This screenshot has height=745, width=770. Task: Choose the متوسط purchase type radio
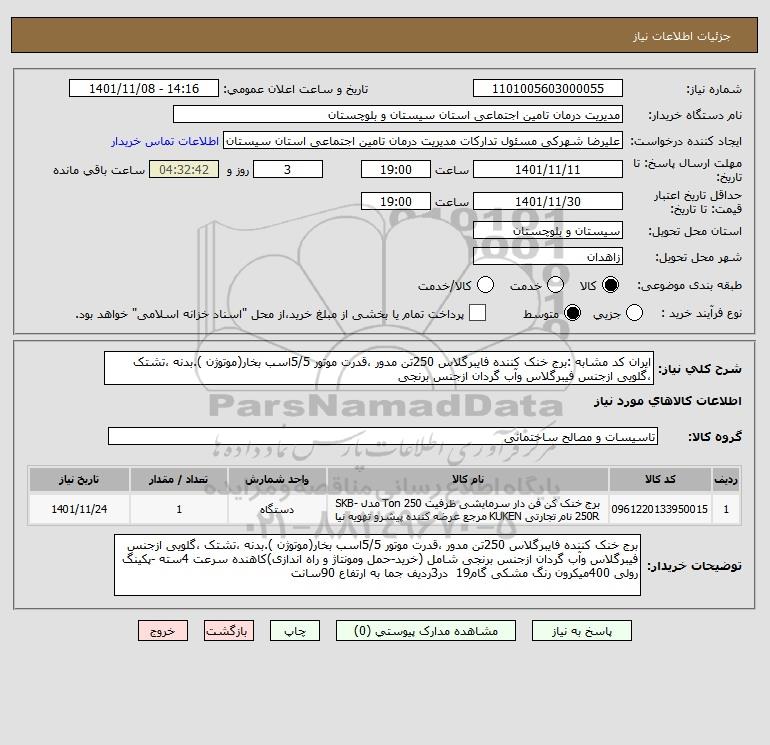pyautogui.click(x=572, y=313)
